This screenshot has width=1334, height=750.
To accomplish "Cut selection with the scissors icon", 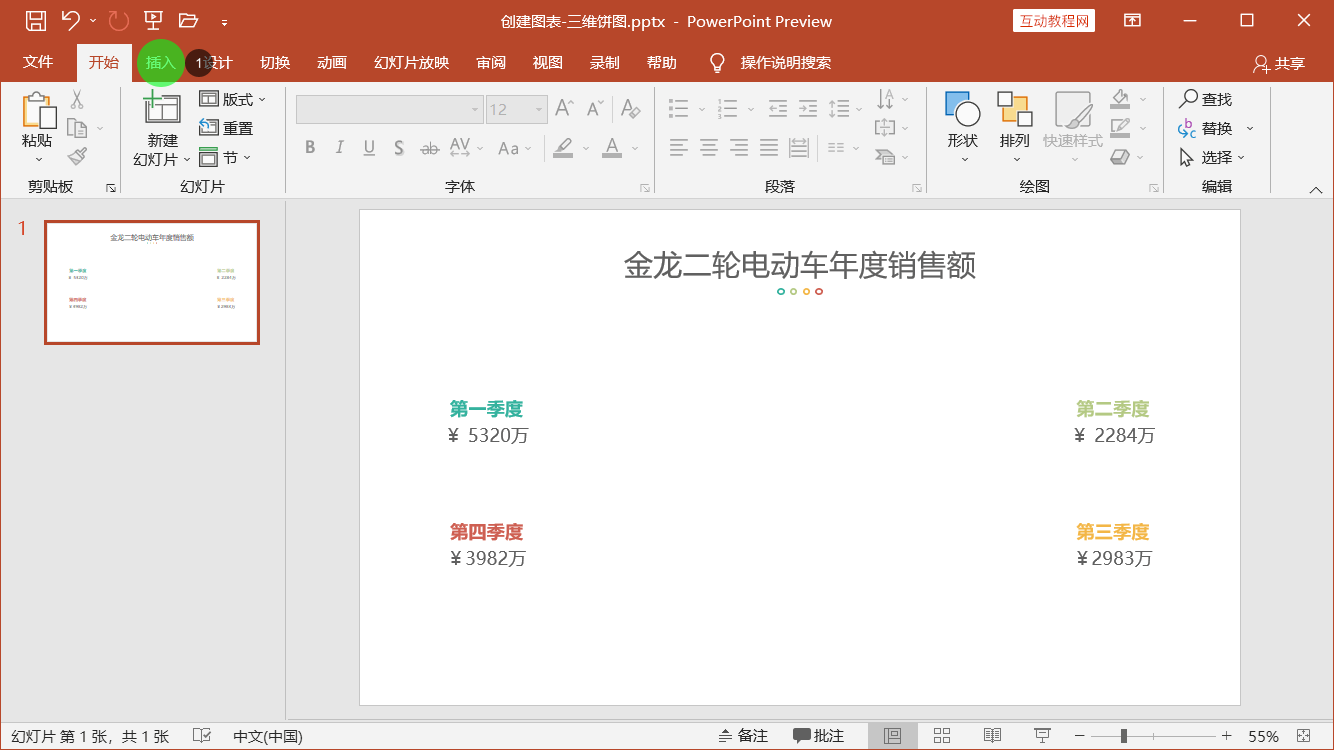I will (77, 99).
